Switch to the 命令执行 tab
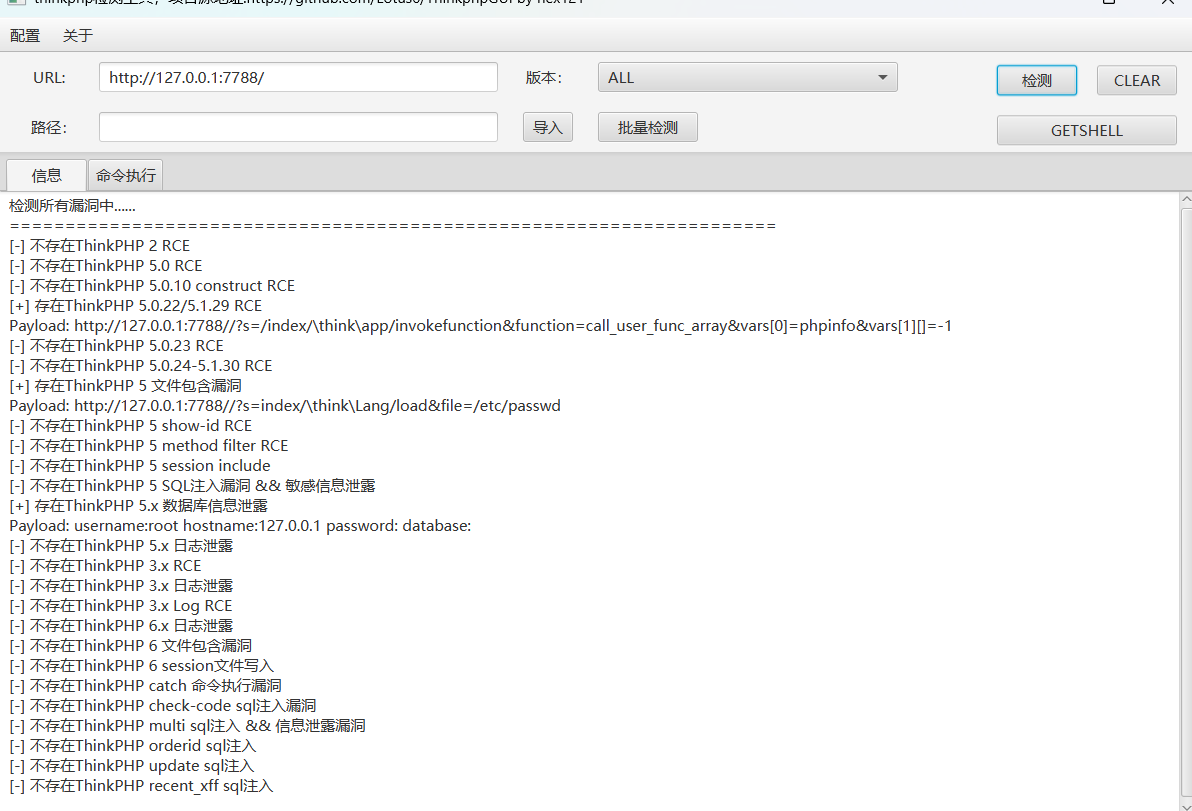The height and width of the screenshot is (811, 1192). [125, 176]
